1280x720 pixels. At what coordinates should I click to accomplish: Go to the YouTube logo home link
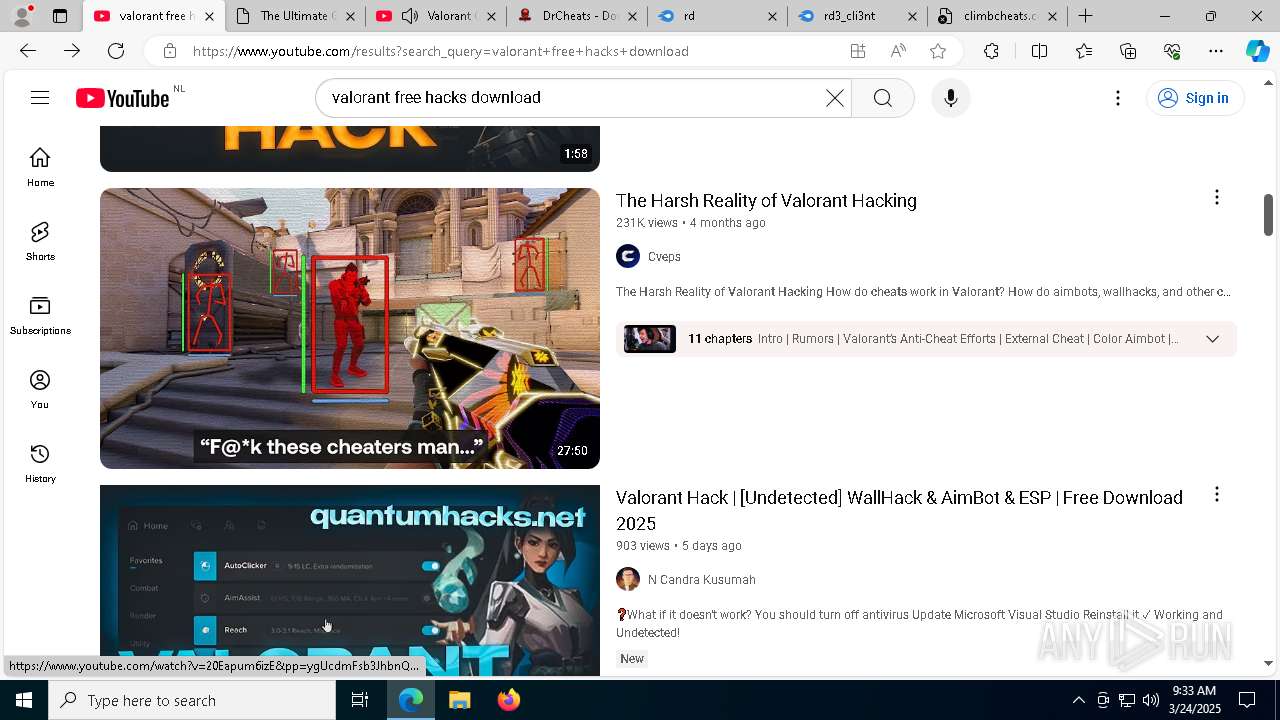tap(124, 98)
